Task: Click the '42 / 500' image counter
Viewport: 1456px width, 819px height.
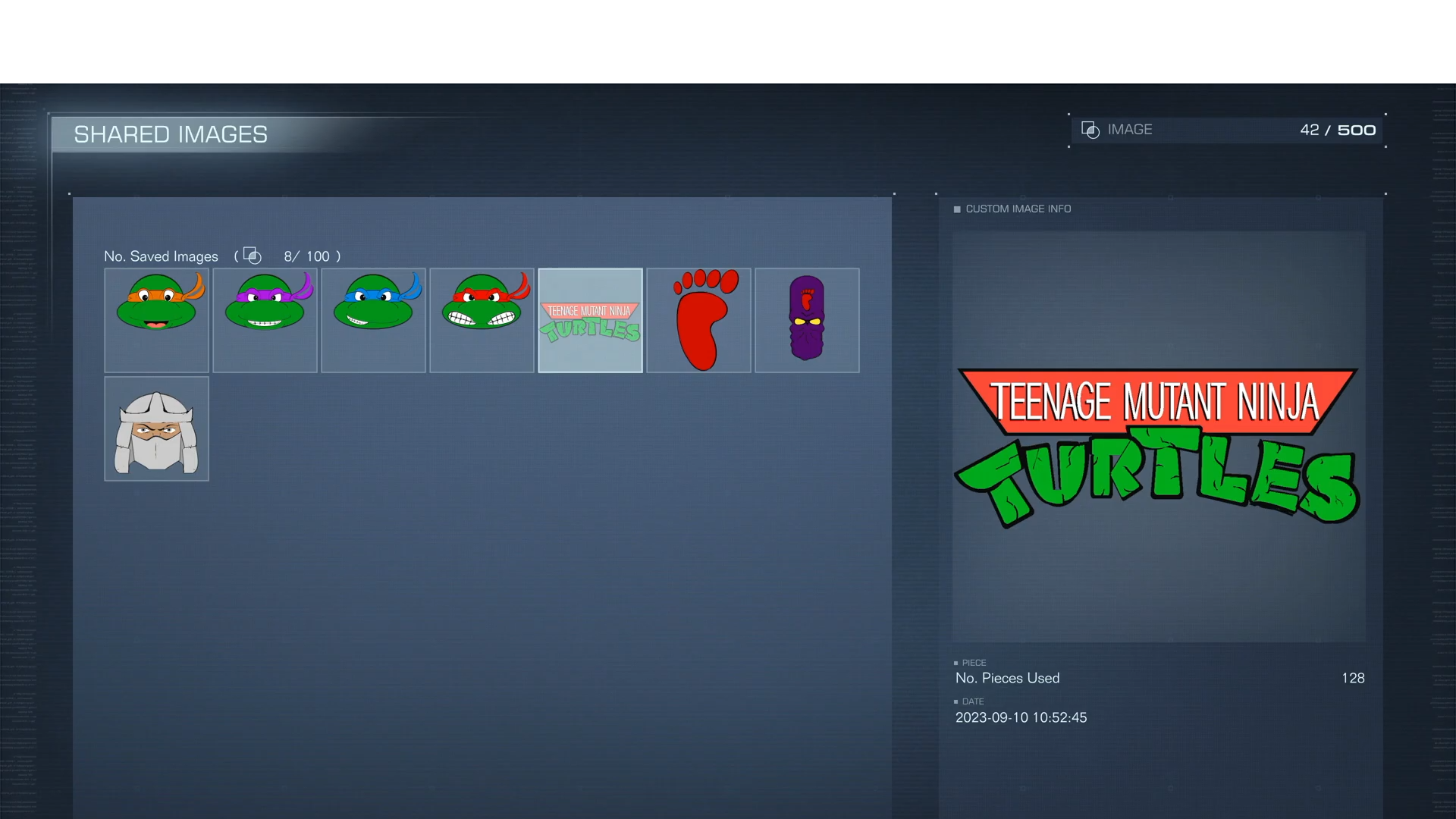Action: [x=1338, y=130]
